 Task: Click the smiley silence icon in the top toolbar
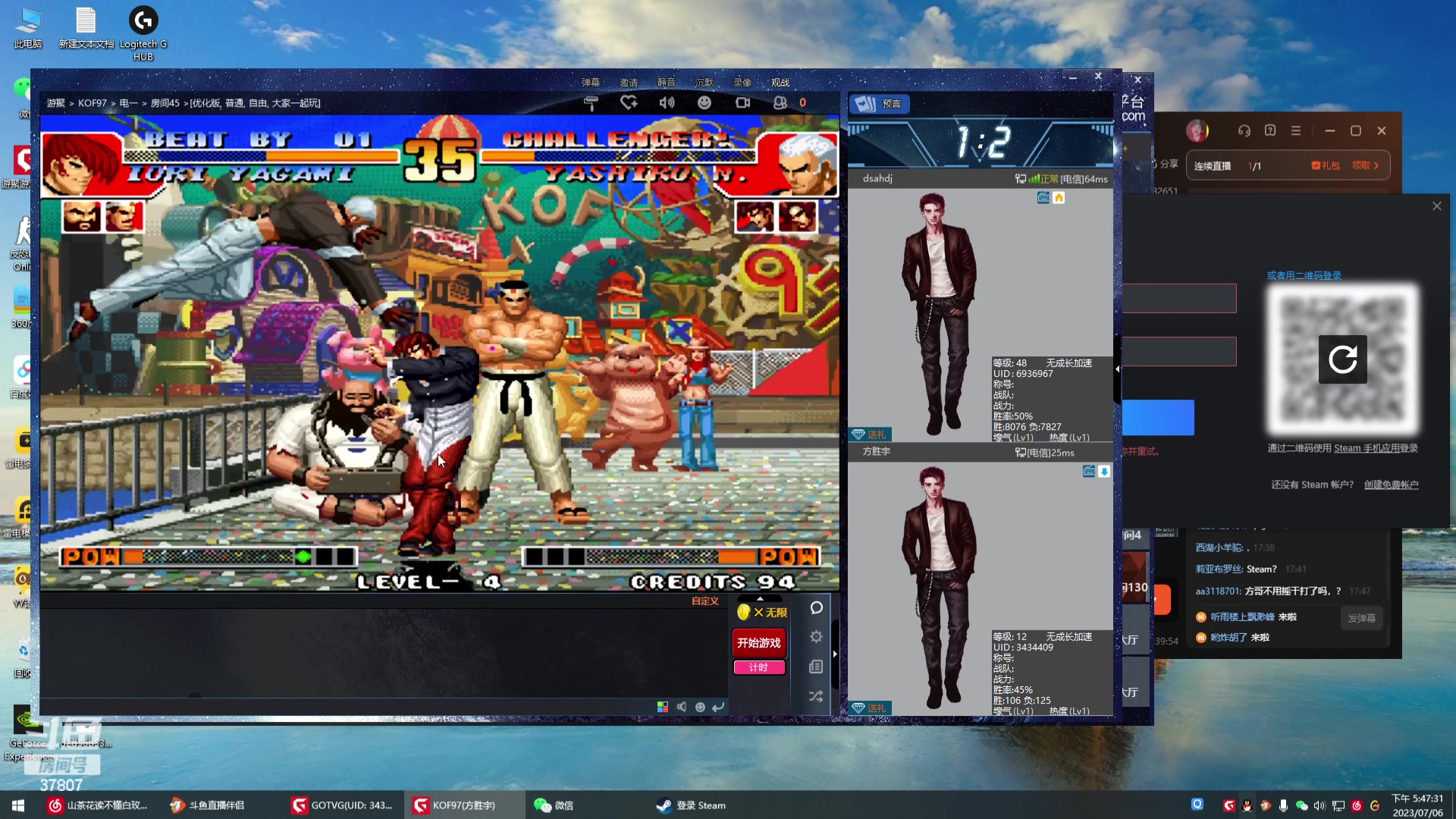click(x=704, y=103)
